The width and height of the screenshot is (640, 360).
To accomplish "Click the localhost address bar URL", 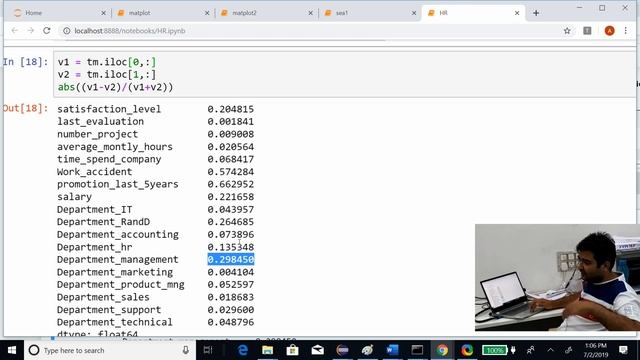I will point(130,31).
